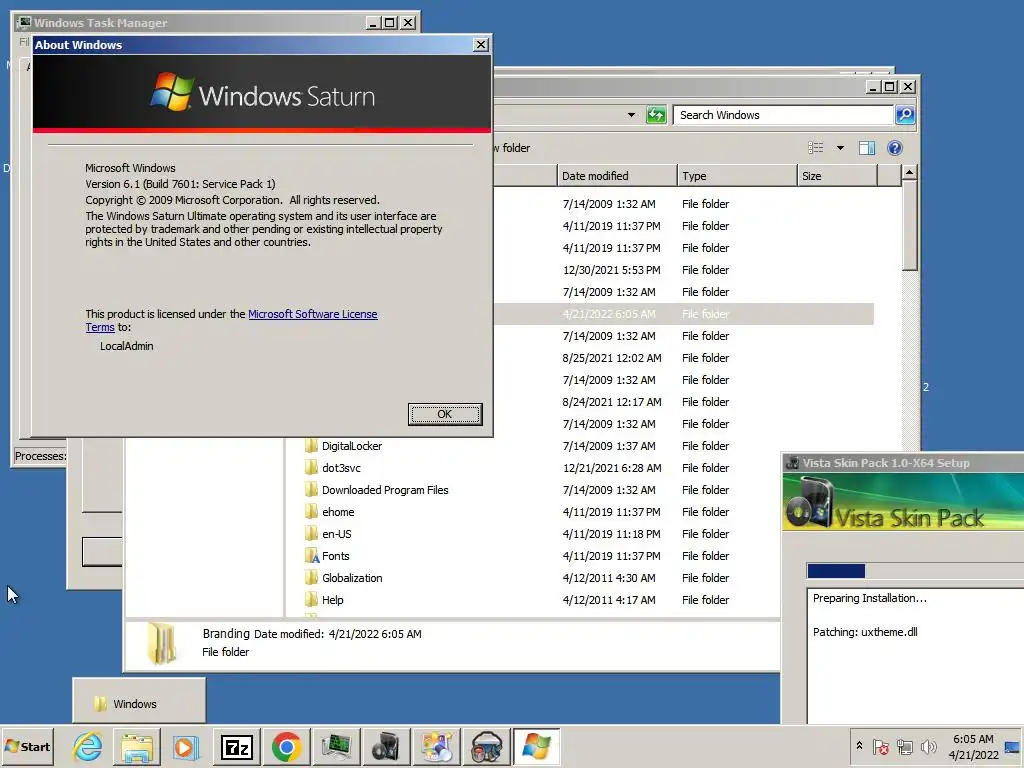Launch Google Chrome from taskbar
Viewport: 1024px width, 768px height.
(x=286, y=746)
